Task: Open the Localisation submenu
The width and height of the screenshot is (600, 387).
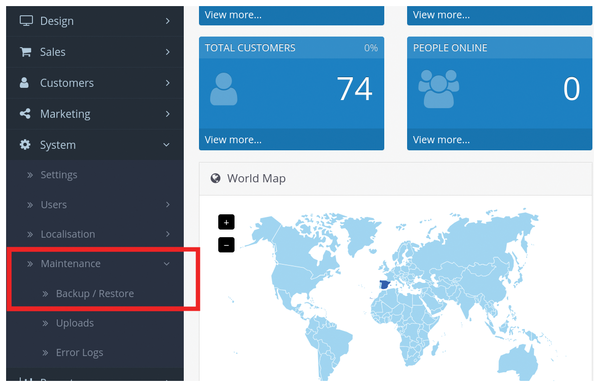Action: click(95, 234)
